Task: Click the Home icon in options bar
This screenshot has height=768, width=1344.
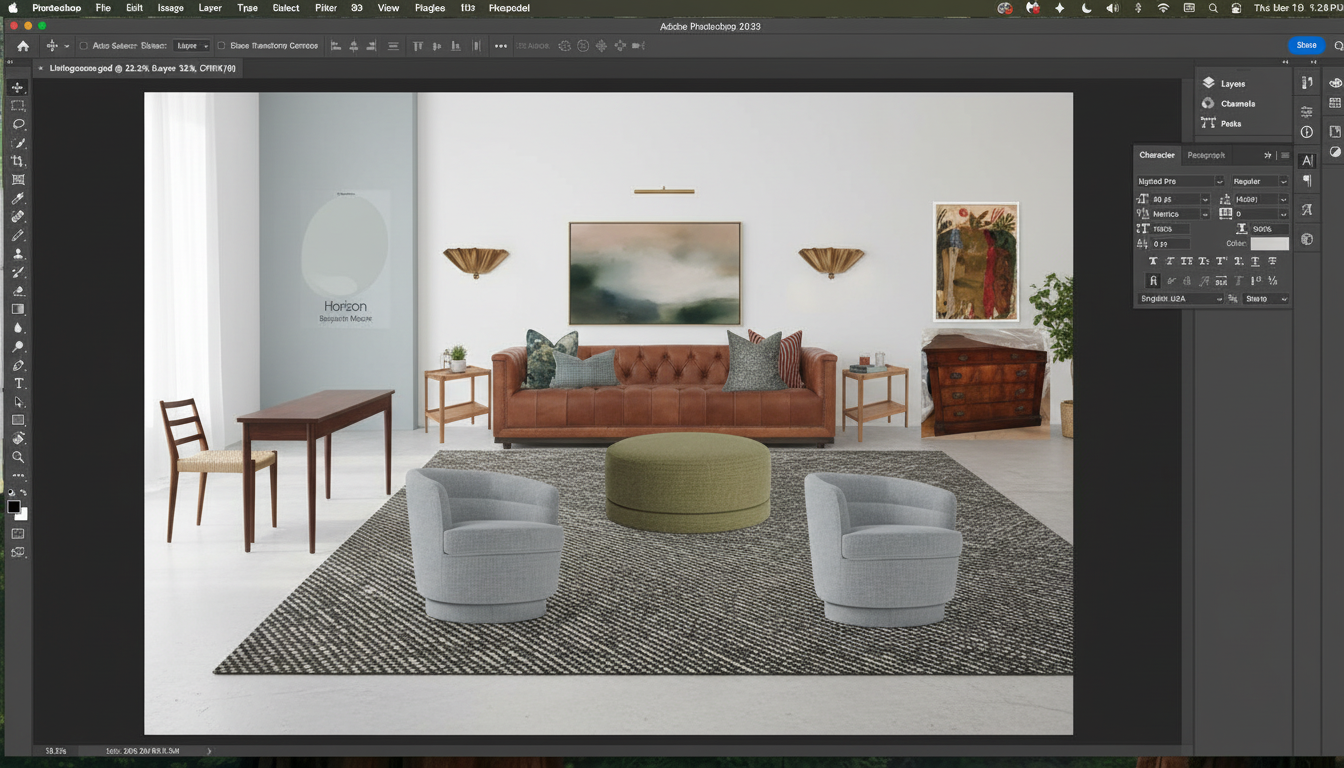Action: pyautogui.click(x=23, y=46)
